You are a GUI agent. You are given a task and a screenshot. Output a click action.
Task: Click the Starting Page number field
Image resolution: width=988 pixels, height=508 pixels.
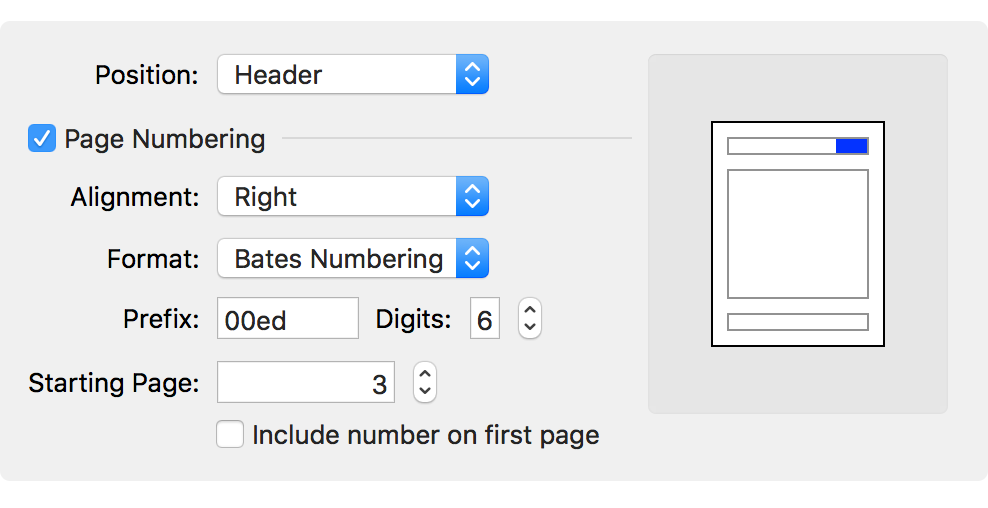click(306, 383)
